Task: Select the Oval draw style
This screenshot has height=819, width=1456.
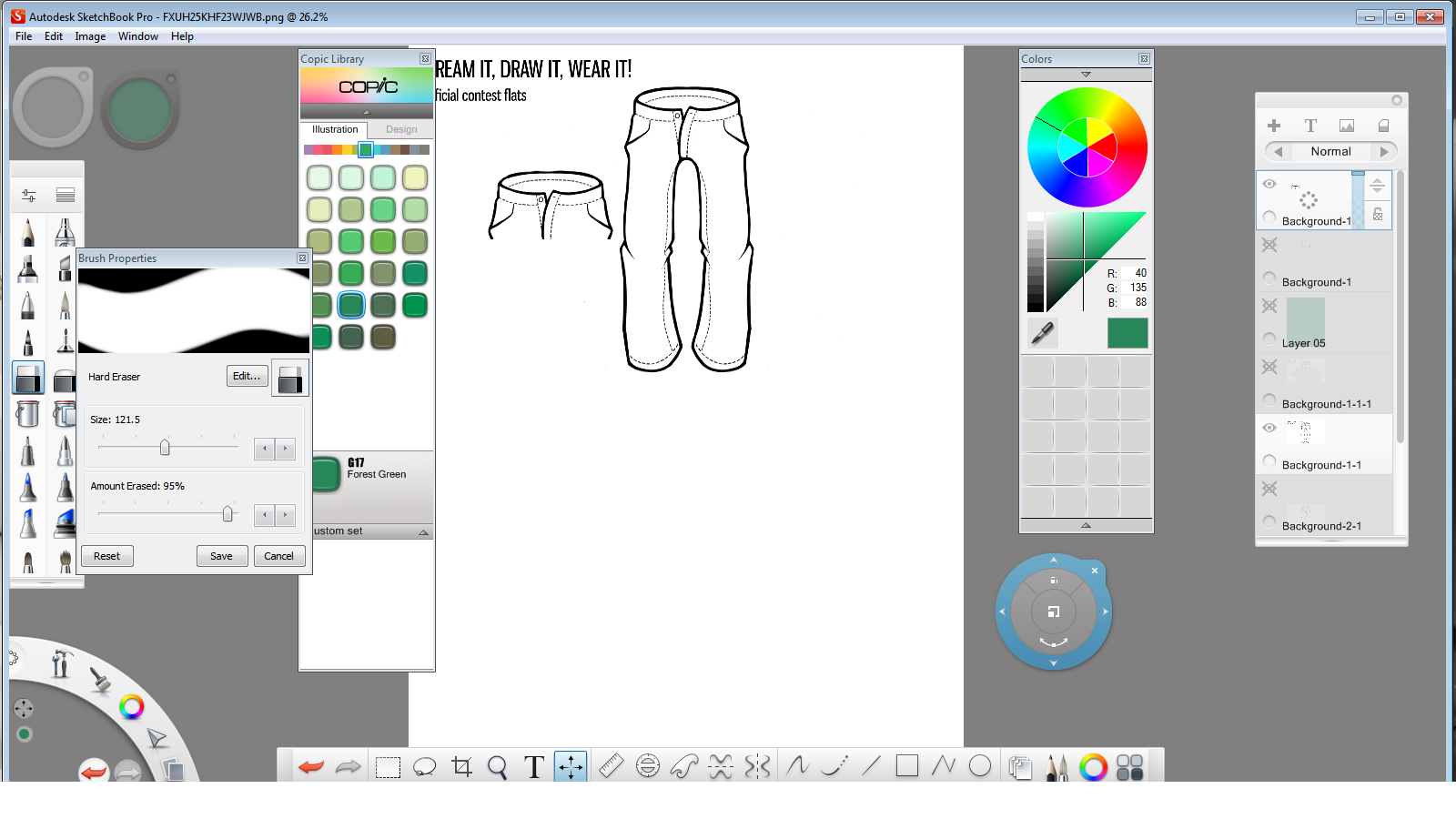Action: tap(980, 766)
